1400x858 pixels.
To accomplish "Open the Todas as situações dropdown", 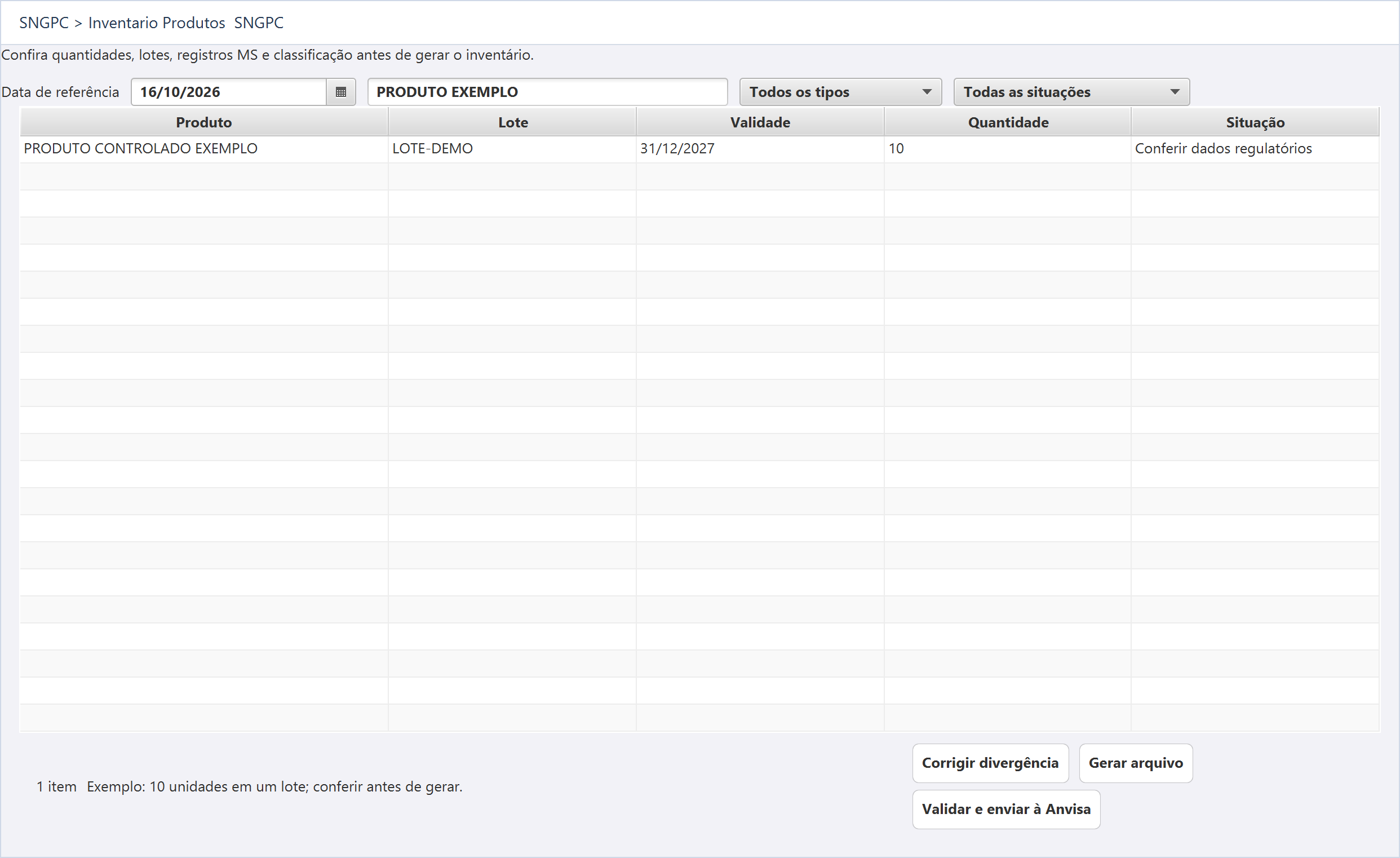I will click(x=1071, y=92).
